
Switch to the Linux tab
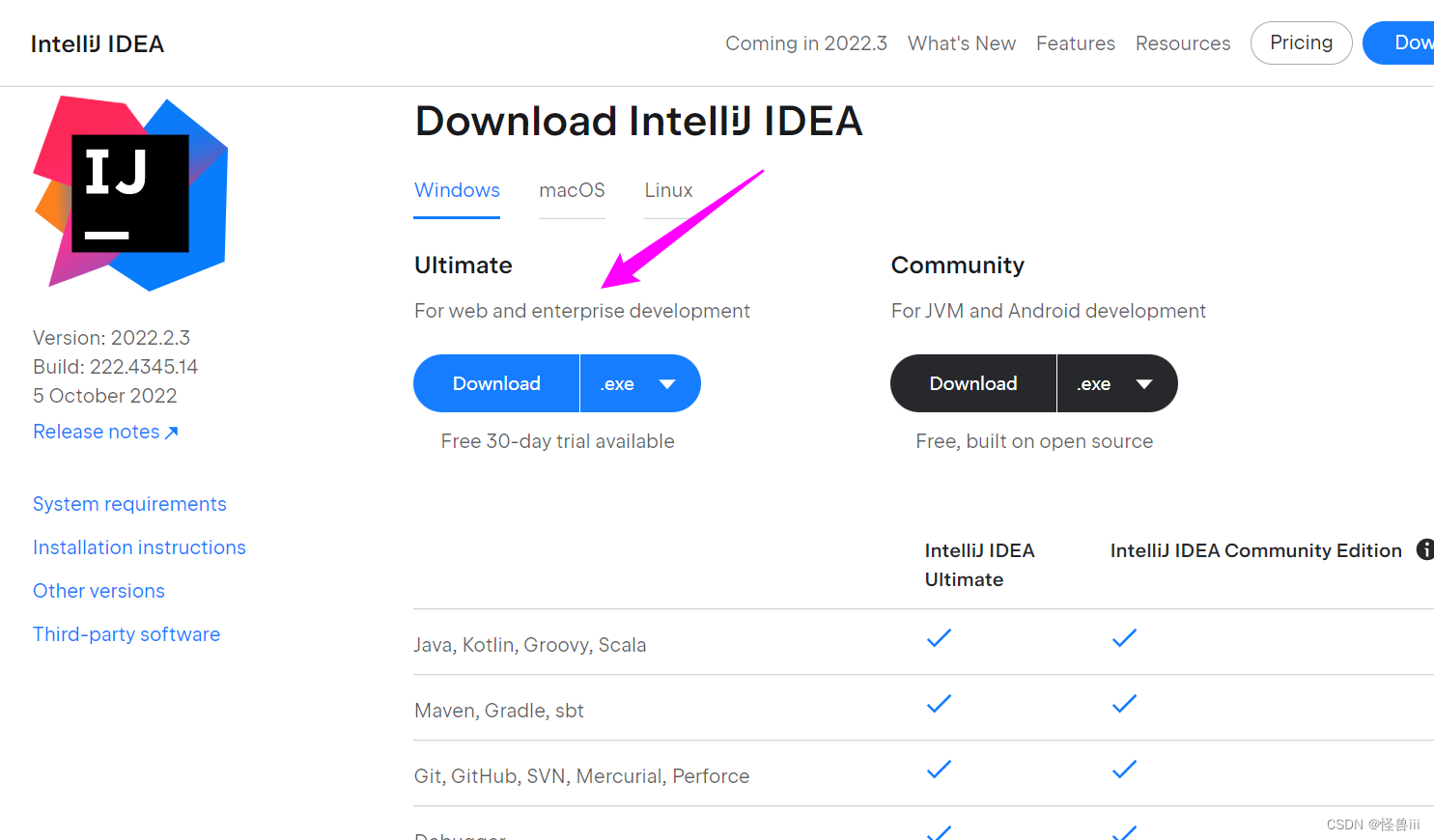coord(668,190)
